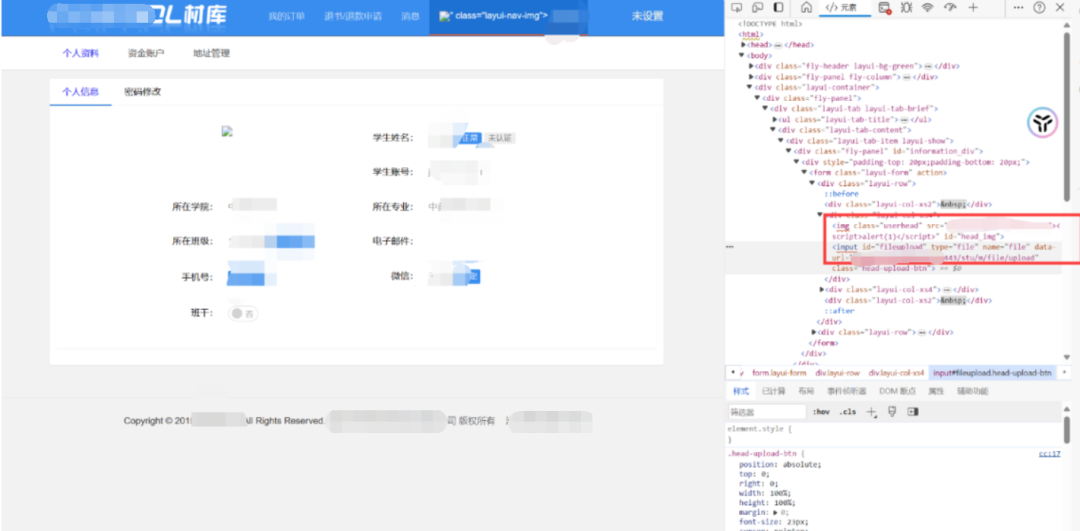
Task: Open the 辅助功能 accessibility tab
Action: pyautogui.click(x=972, y=391)
